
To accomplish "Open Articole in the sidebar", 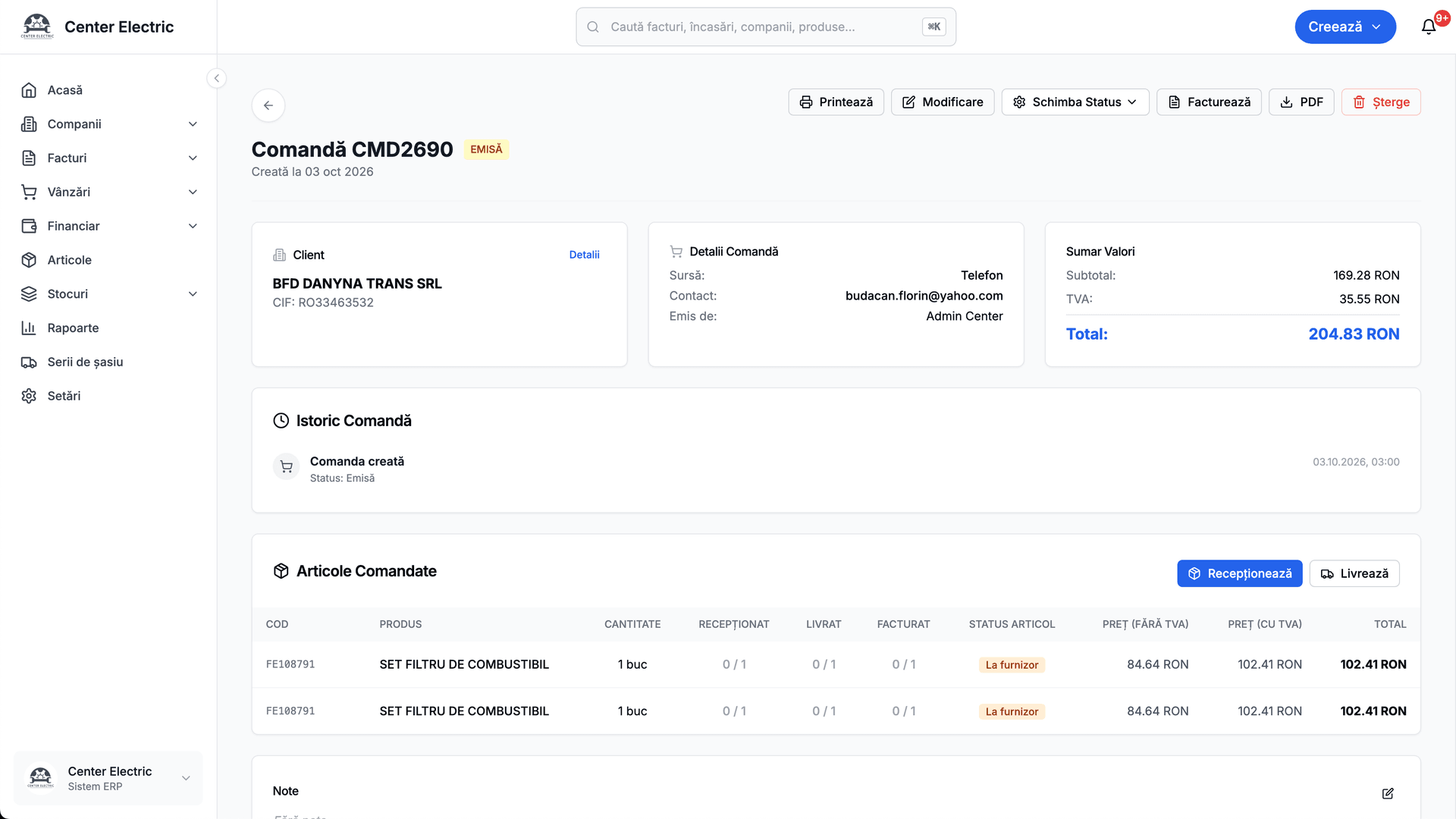I will click(108, 260).
